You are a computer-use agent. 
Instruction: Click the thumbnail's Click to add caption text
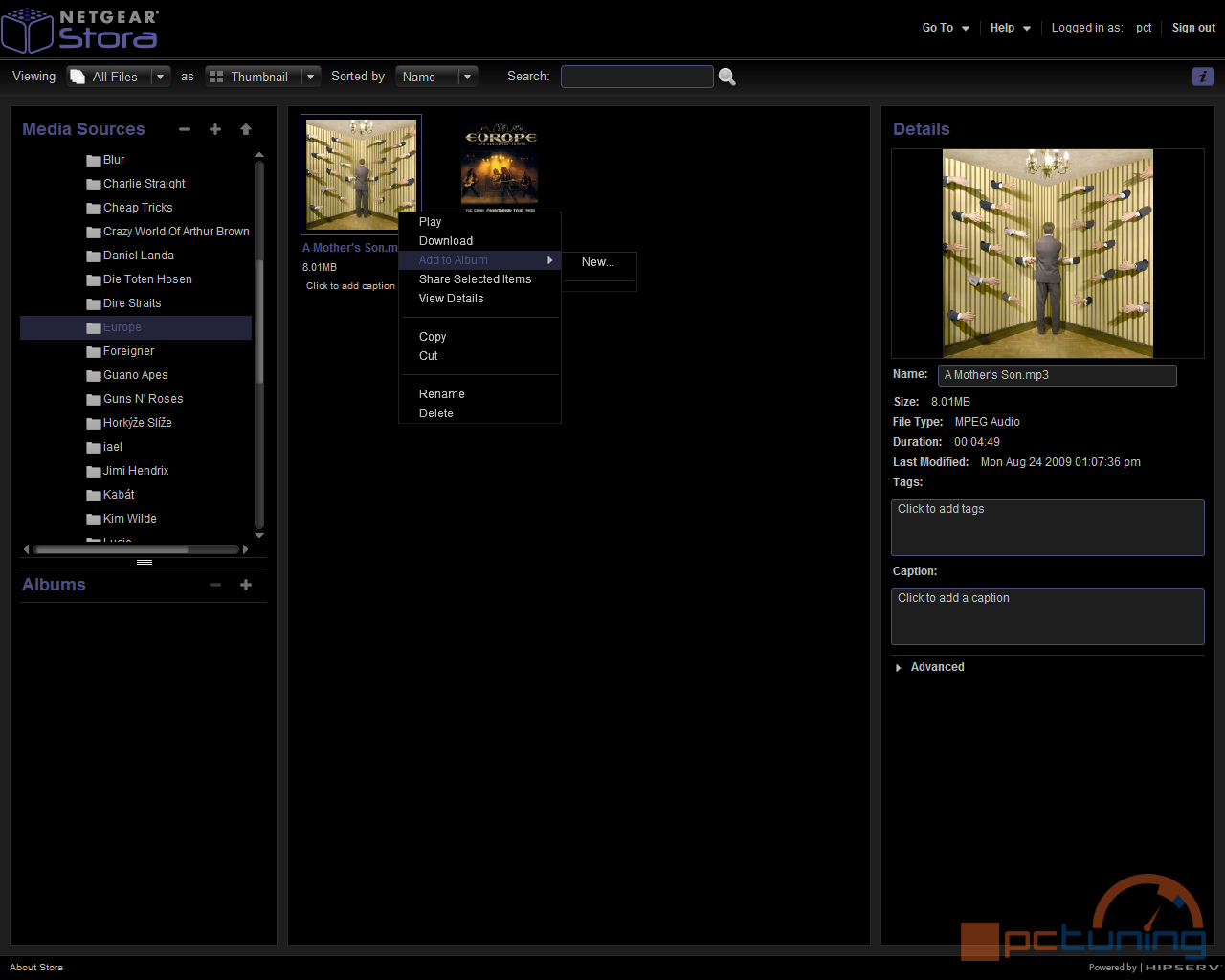[x=350, y=286]
